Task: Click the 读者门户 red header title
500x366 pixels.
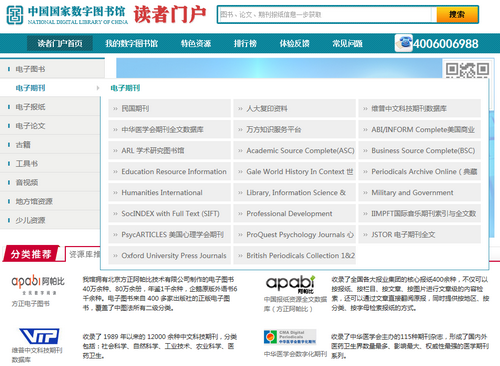Action: (170, 15)
